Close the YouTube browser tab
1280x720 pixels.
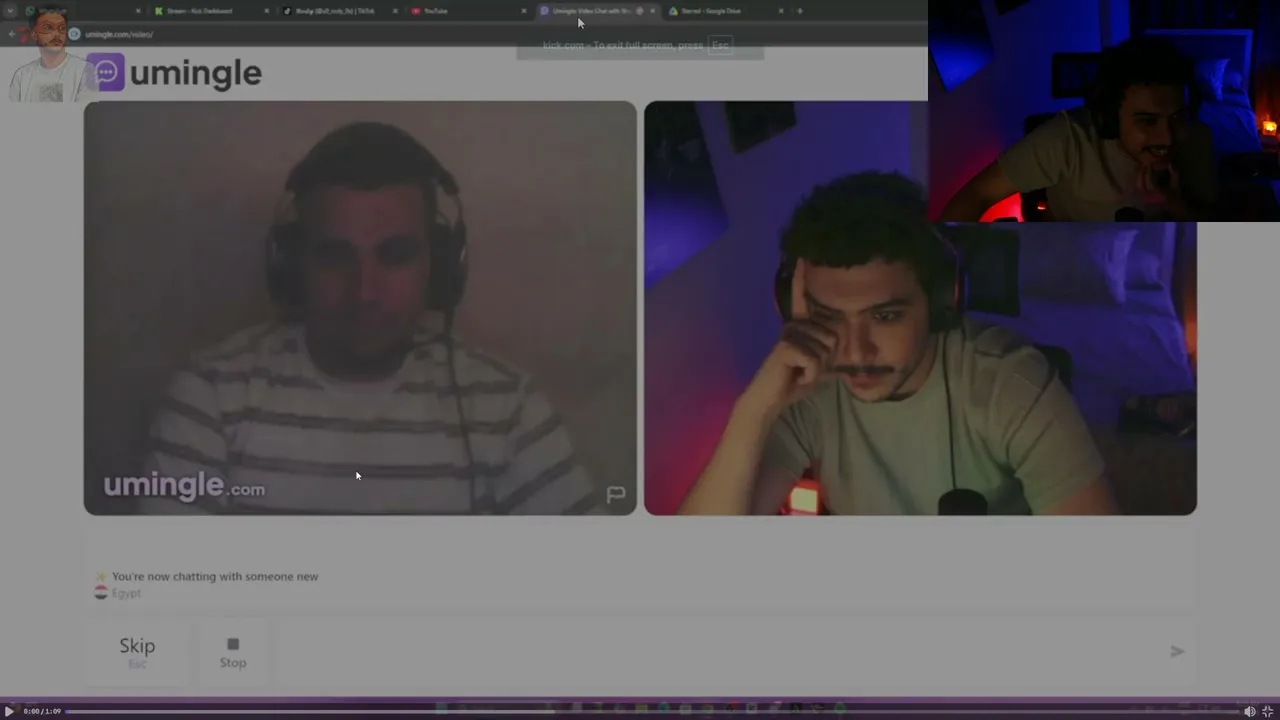pyautogui.click(x=523, y=11)
